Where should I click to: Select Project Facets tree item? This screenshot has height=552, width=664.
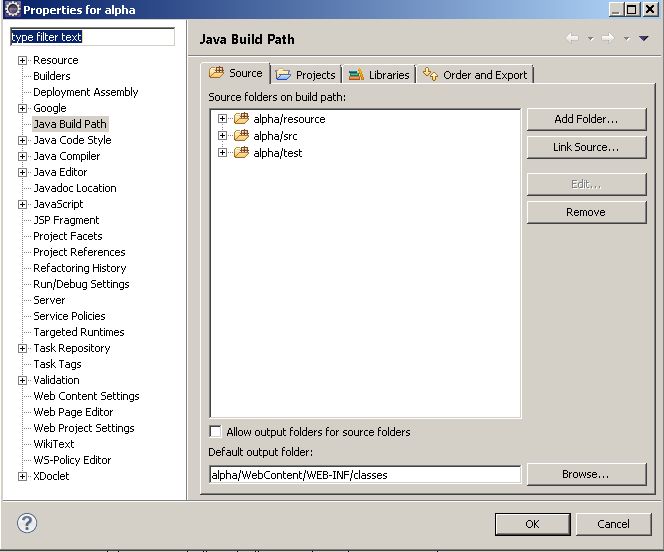click(x=68, y=236)
